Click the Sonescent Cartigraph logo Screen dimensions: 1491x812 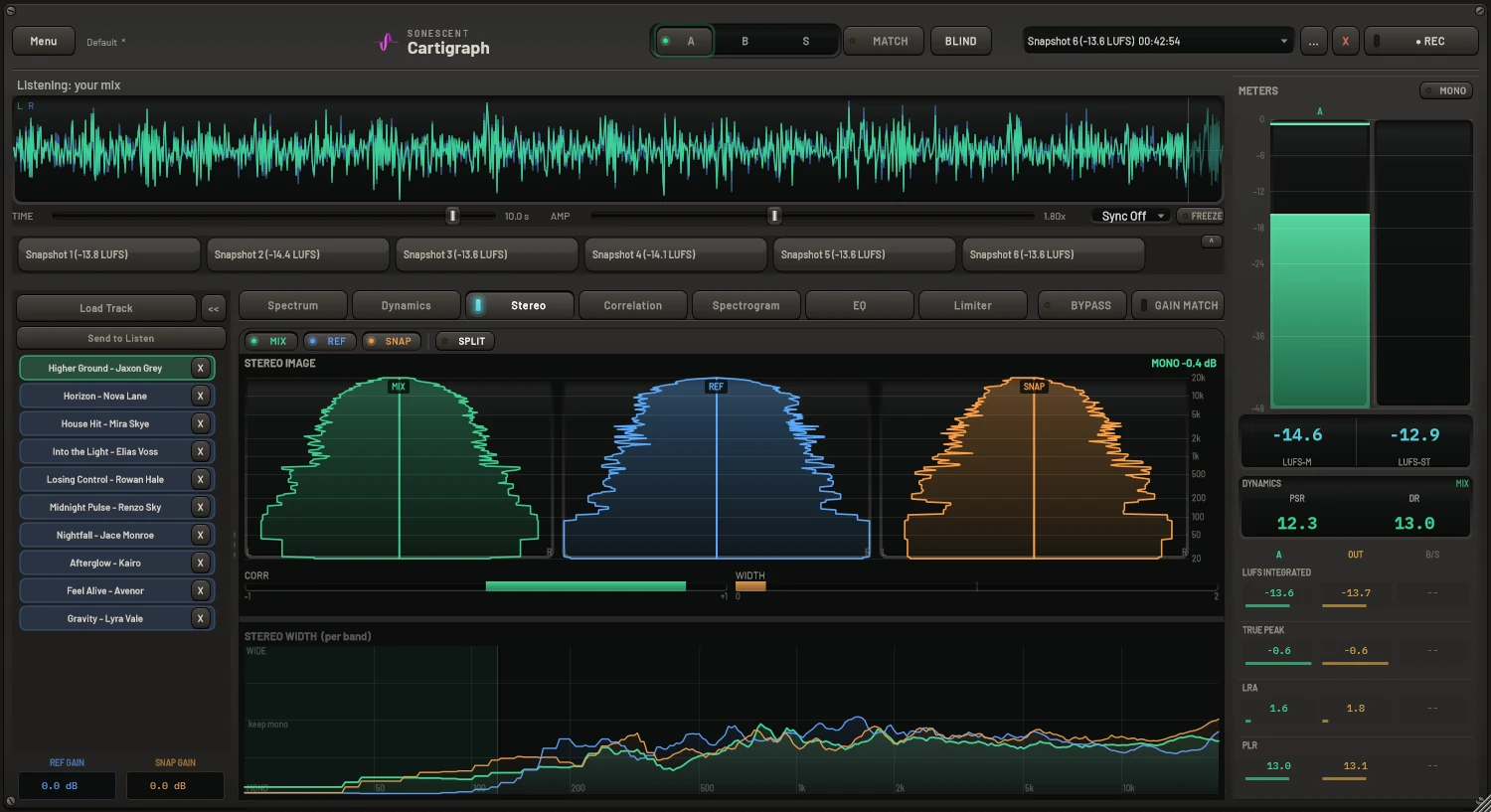coord(433,42)
